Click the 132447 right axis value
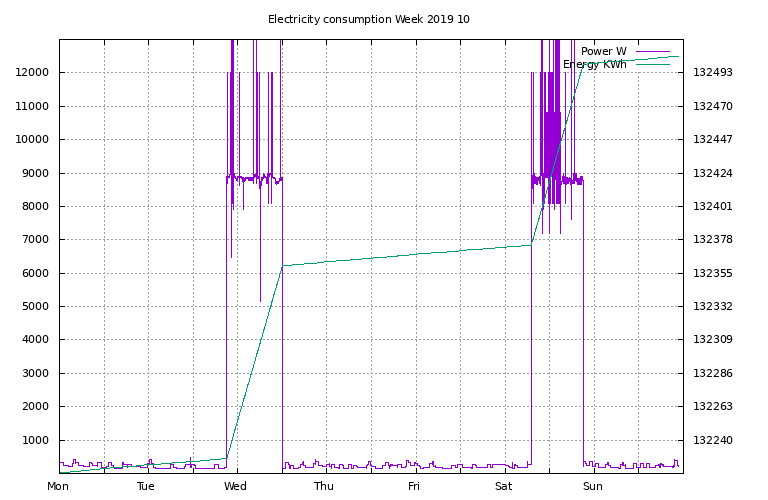 713,140
